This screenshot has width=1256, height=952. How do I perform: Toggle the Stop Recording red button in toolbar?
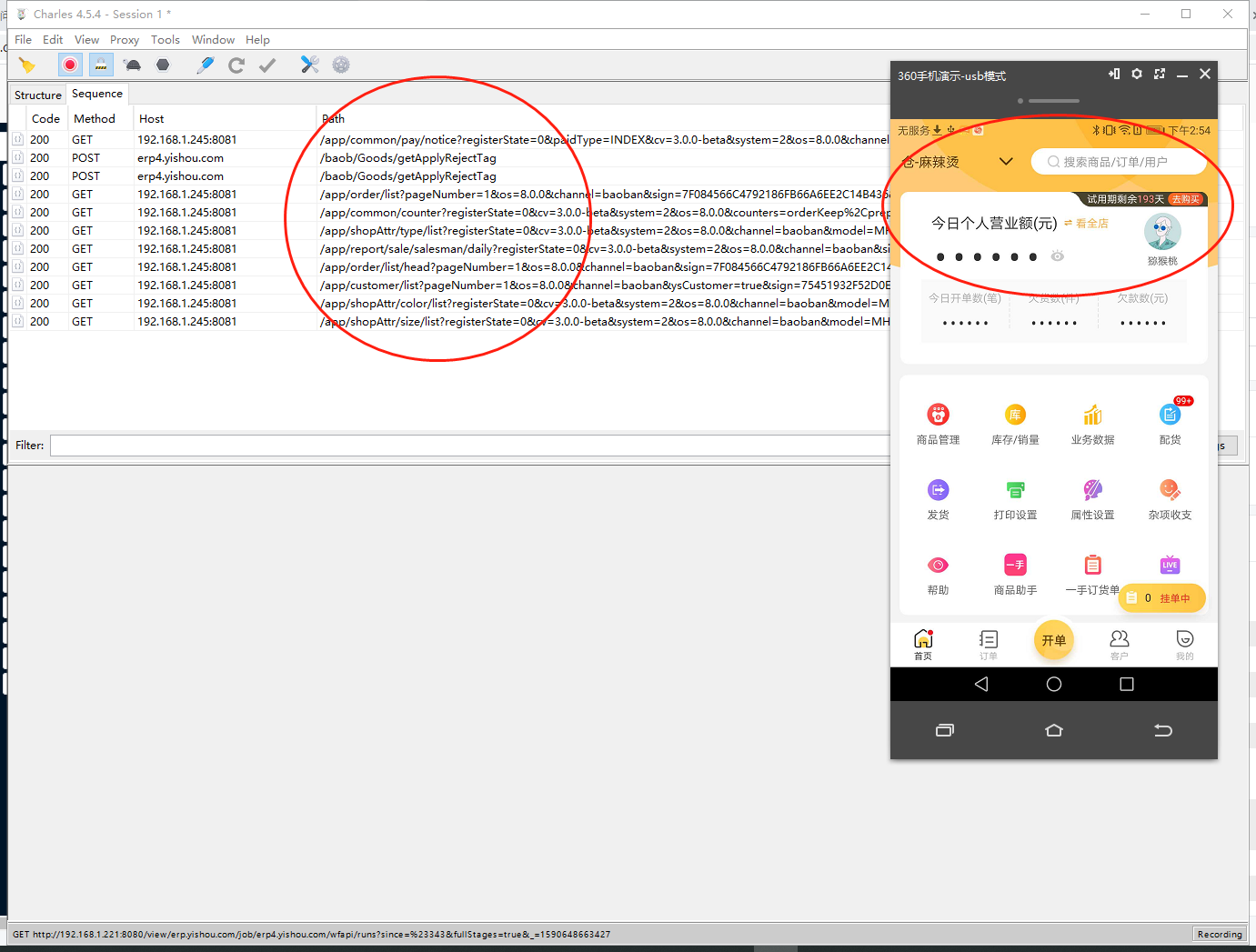(x=70, y=65)
